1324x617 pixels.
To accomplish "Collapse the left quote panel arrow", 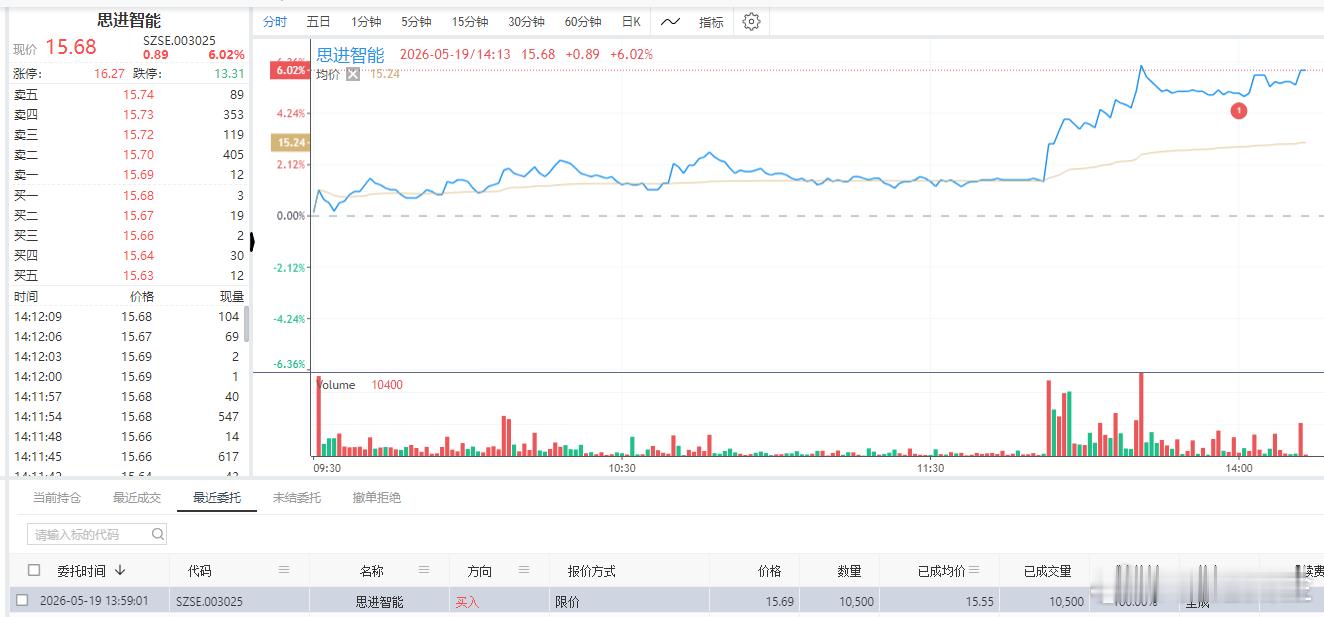I will point(252,241).
